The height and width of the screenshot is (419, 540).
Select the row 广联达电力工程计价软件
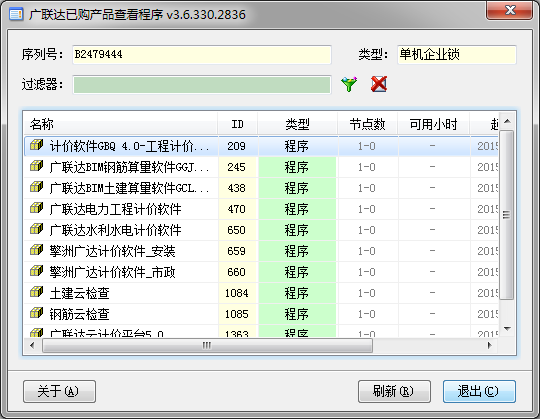(x=261, y=209)
